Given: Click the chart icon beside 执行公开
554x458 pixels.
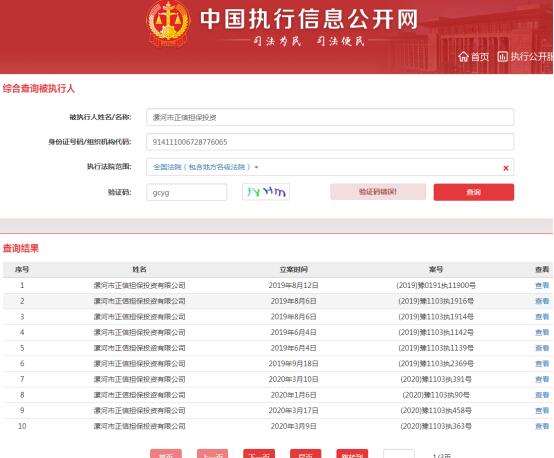Looking at the screenshot, I should pyautogui.click(x=502, y=57).
